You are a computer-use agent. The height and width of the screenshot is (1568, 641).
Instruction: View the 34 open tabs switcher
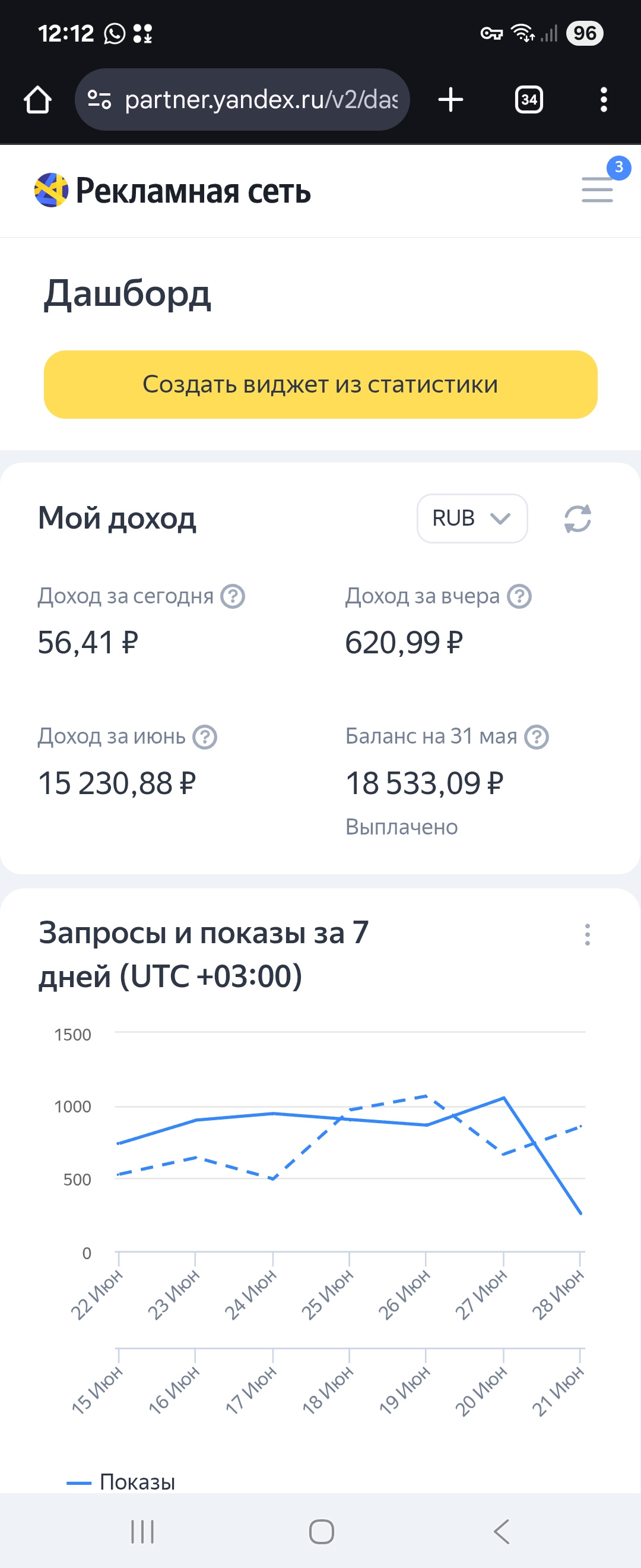click(x=529, y=99)
